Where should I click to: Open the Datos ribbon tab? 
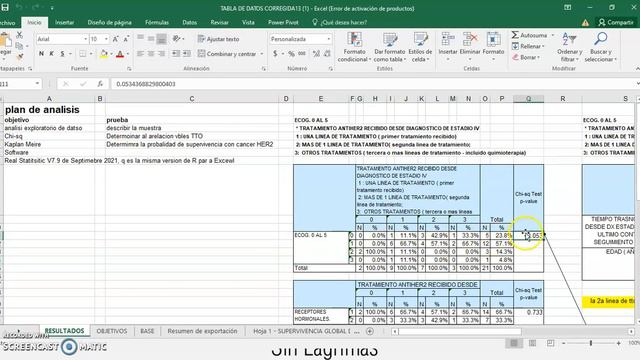pos(189,22)
